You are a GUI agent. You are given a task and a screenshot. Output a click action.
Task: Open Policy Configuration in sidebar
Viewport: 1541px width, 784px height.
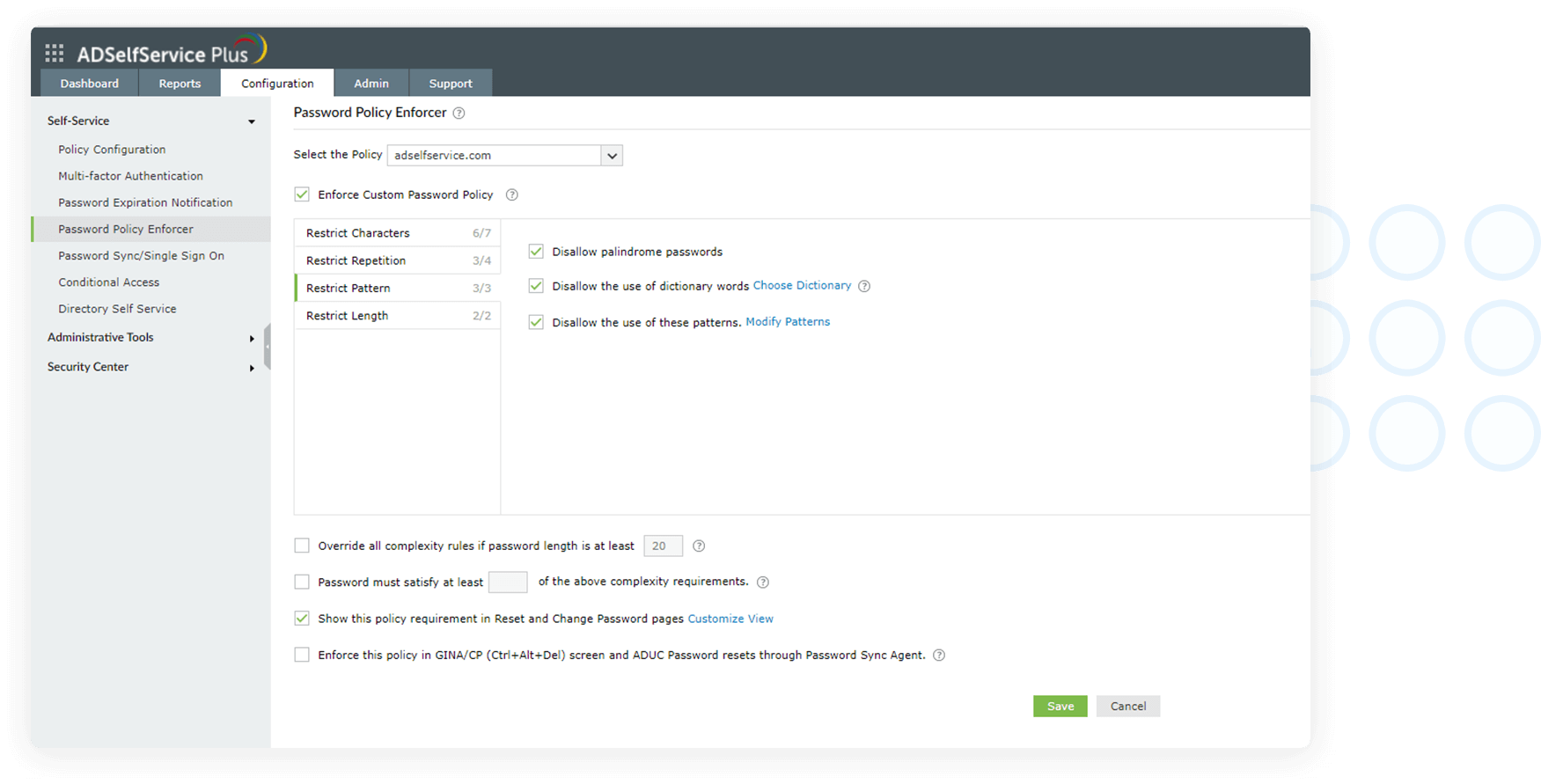[112, 150]
